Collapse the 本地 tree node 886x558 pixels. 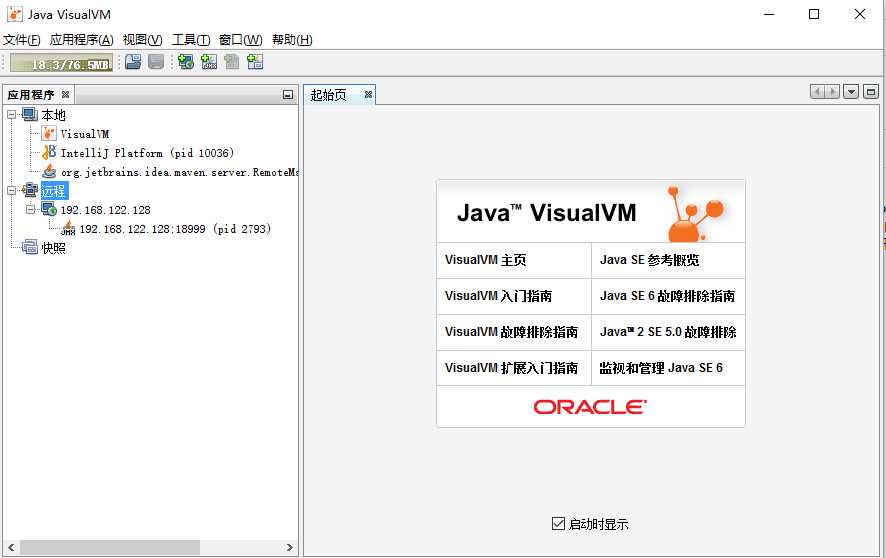[x=11, y=115]
